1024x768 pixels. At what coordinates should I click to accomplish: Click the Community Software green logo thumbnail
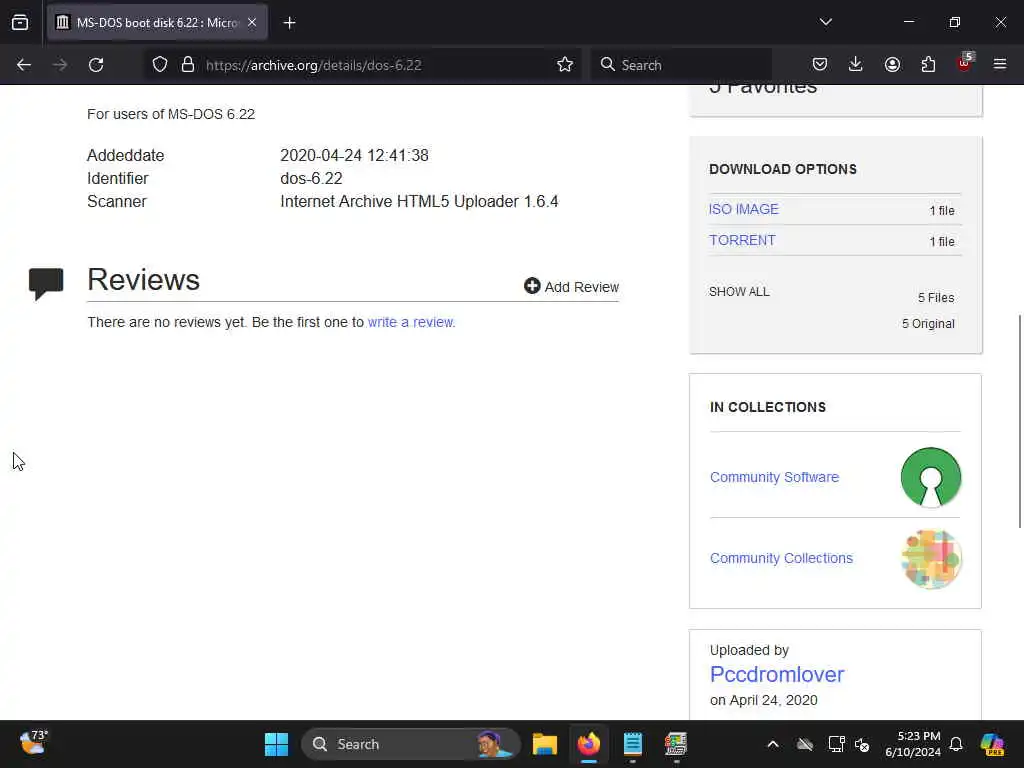[931, 477]
